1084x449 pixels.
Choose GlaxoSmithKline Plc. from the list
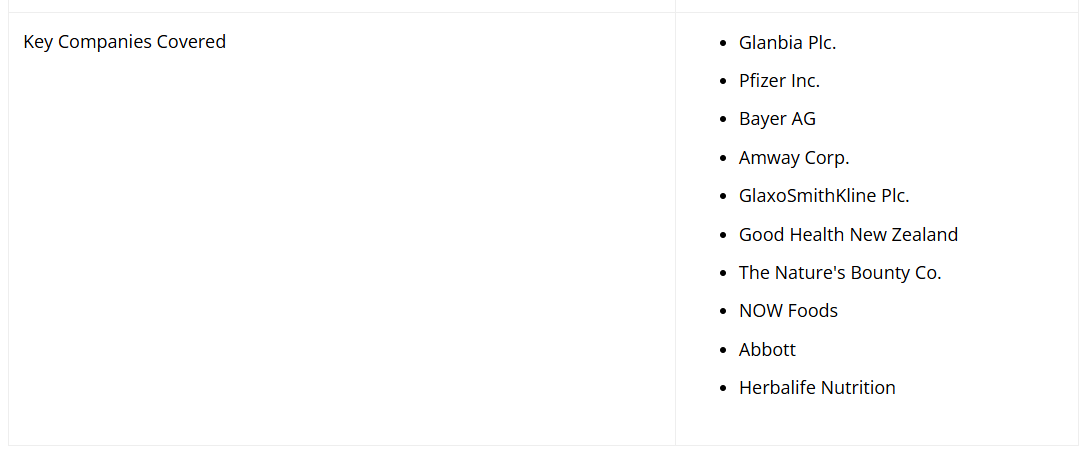pyautogui.click(x=824, y=196)
